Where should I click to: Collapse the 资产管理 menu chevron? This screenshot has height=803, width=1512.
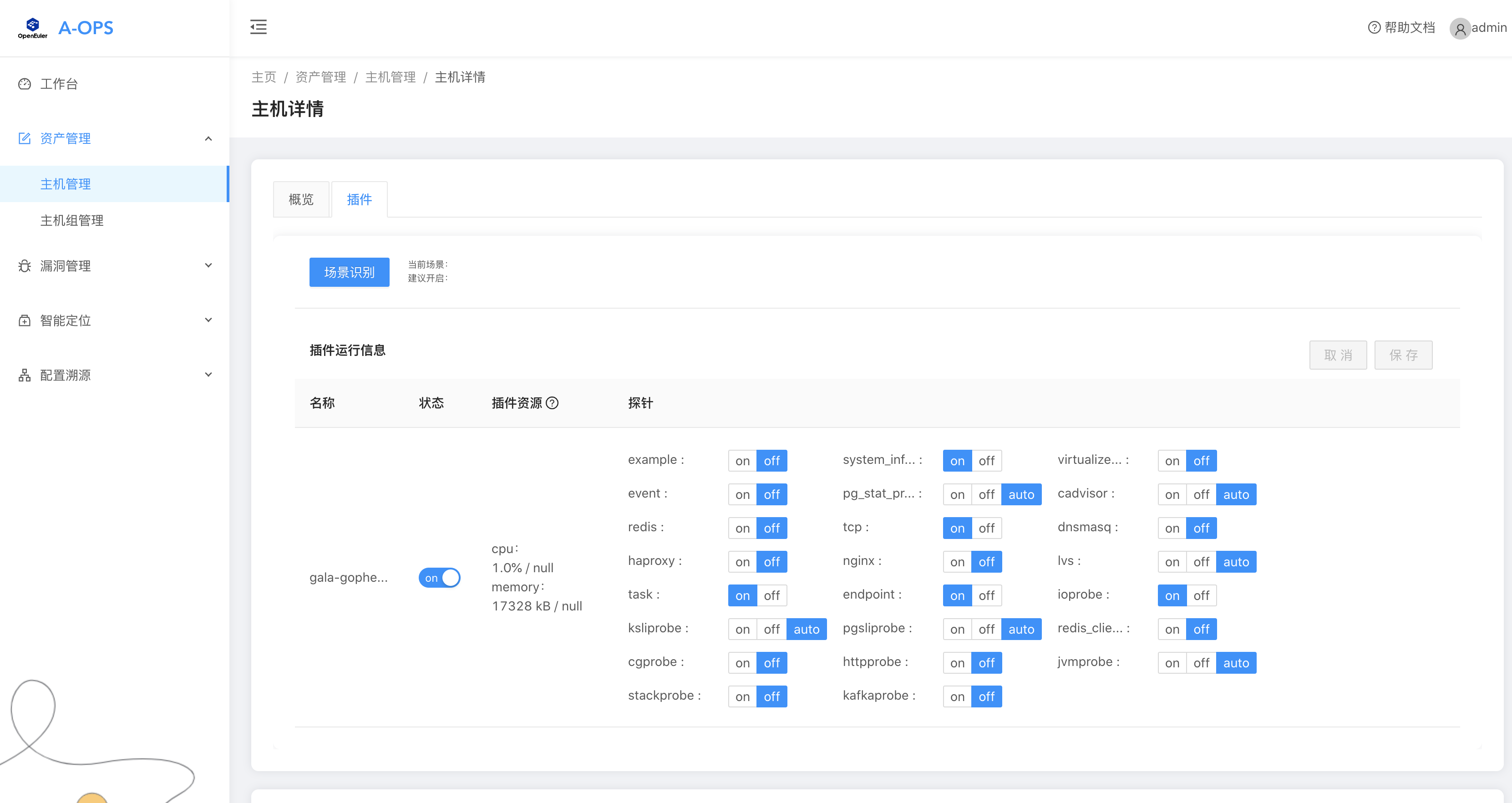click(208, 138)
